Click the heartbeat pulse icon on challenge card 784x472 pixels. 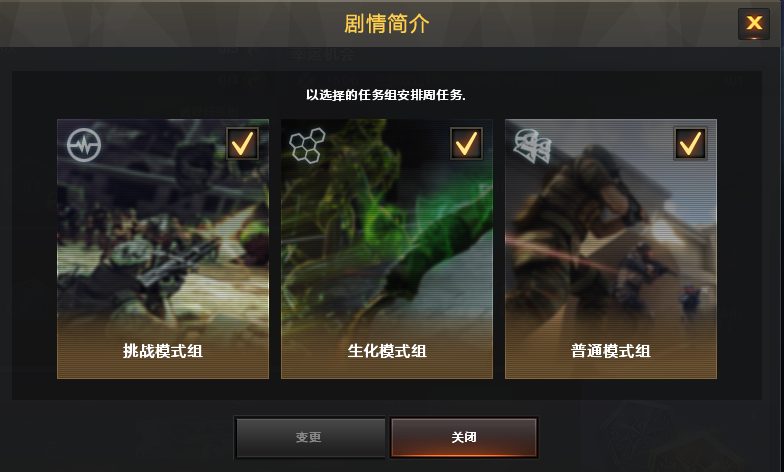(84, 145)
